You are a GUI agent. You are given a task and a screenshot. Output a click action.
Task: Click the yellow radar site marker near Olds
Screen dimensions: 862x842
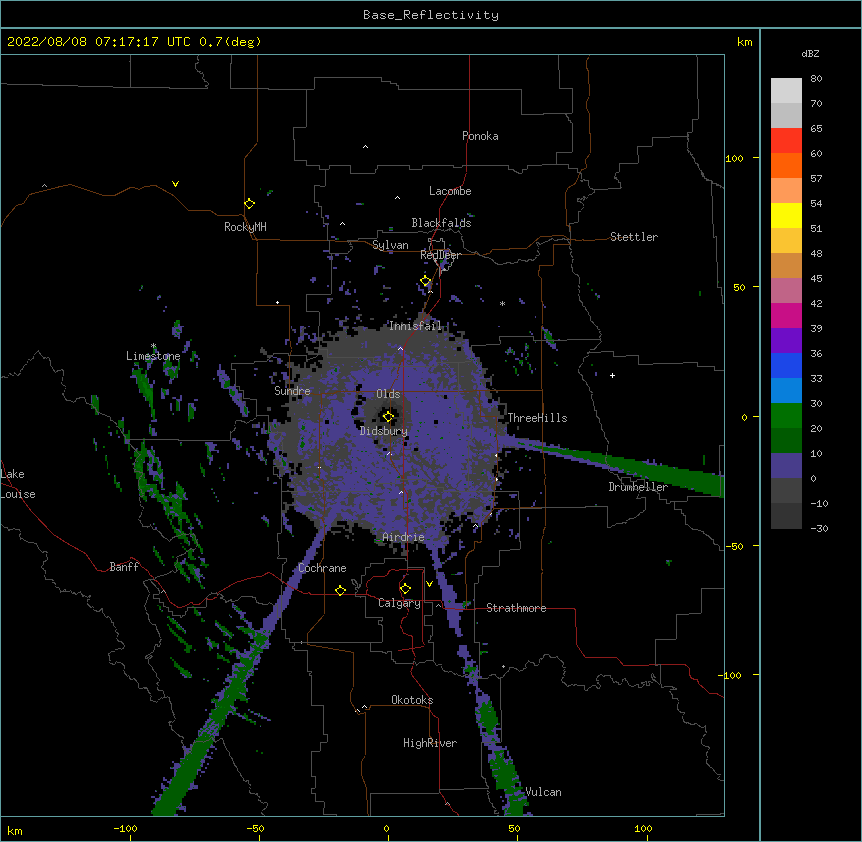[x=388, y=417]
